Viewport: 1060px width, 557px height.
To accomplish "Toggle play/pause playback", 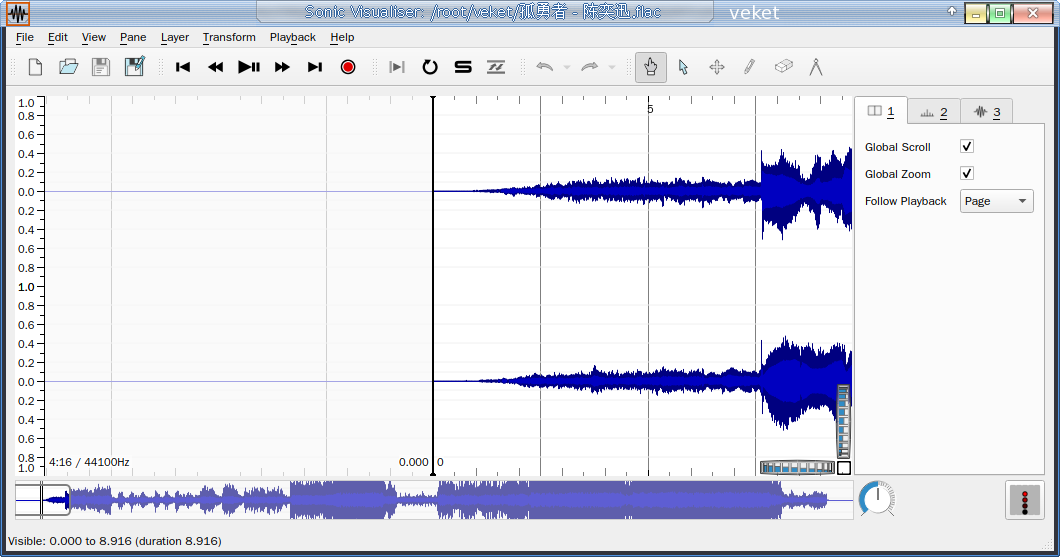I will pos(249,67).
